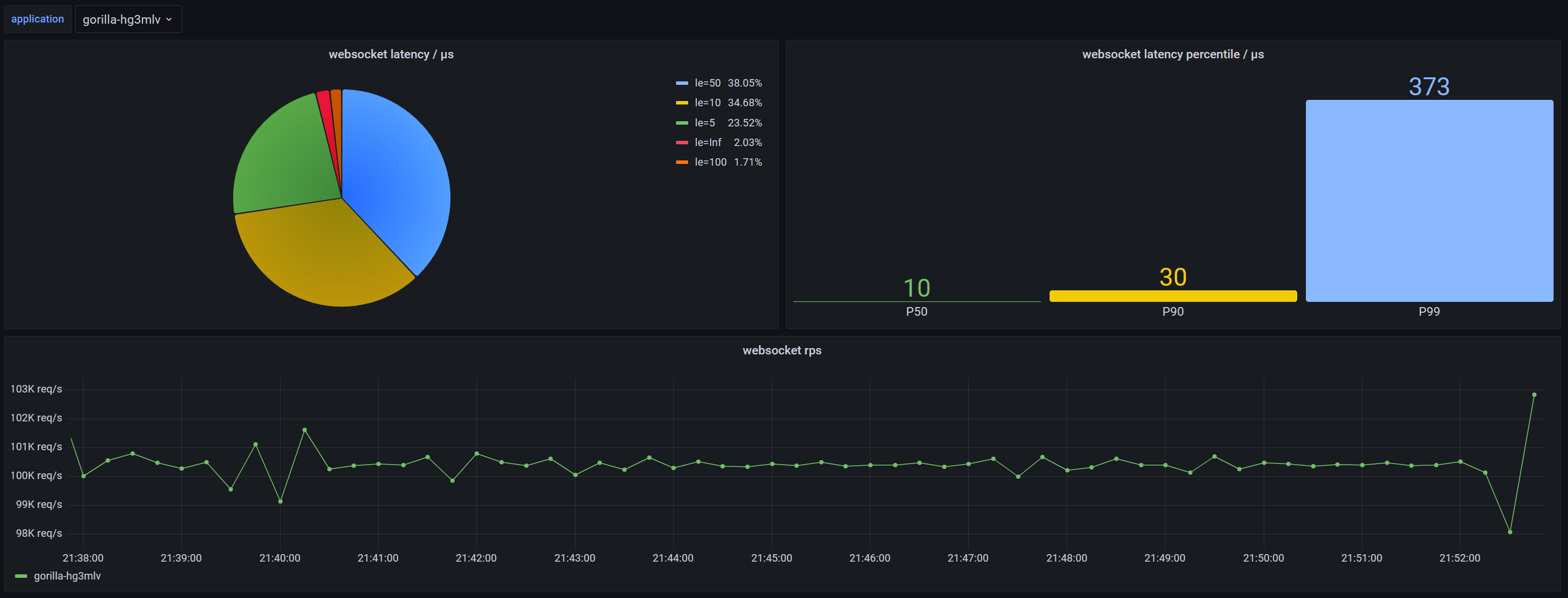1568x598 pixels.
Task: Click the 103K req/s axis label
Action: [36, 390]
